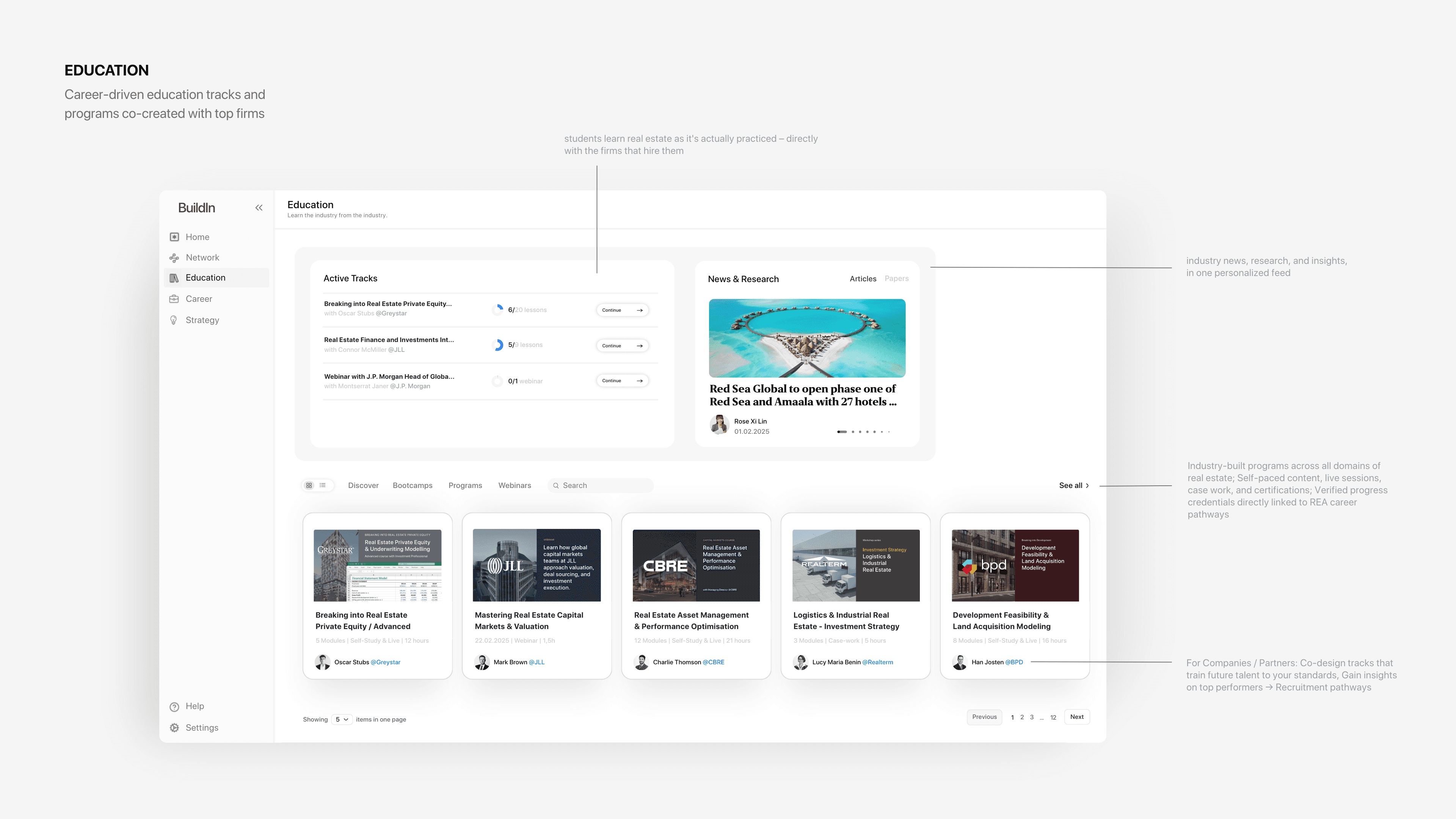This screenshot has height=819, width=1456.
Task: Click the search magnifier icon
Action: click(555, 485)
